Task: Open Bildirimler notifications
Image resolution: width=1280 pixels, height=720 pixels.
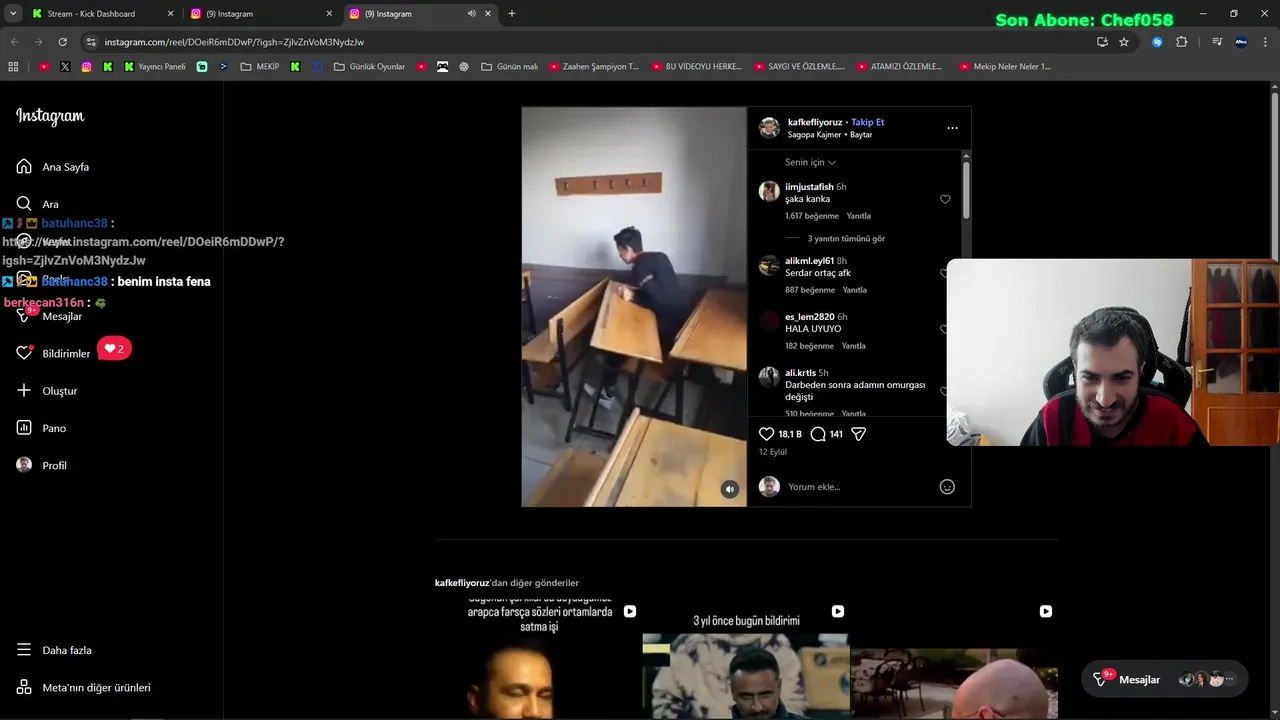Action: point(53,353)
